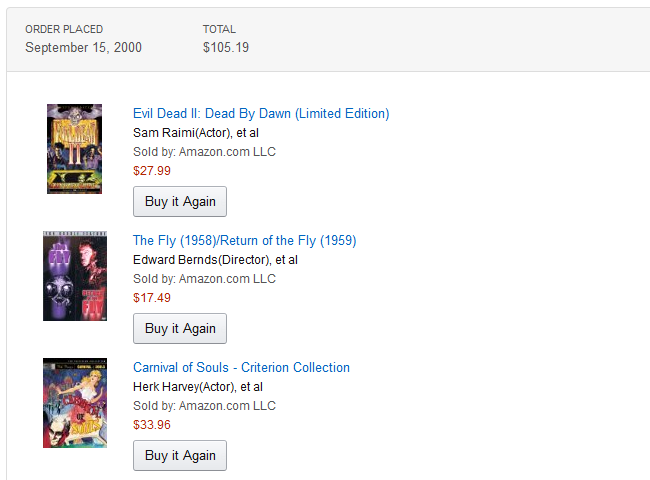Select the Carnival of Souls cover art
Image resolution: width=650 pixels, height=480 pixels.
74,403
